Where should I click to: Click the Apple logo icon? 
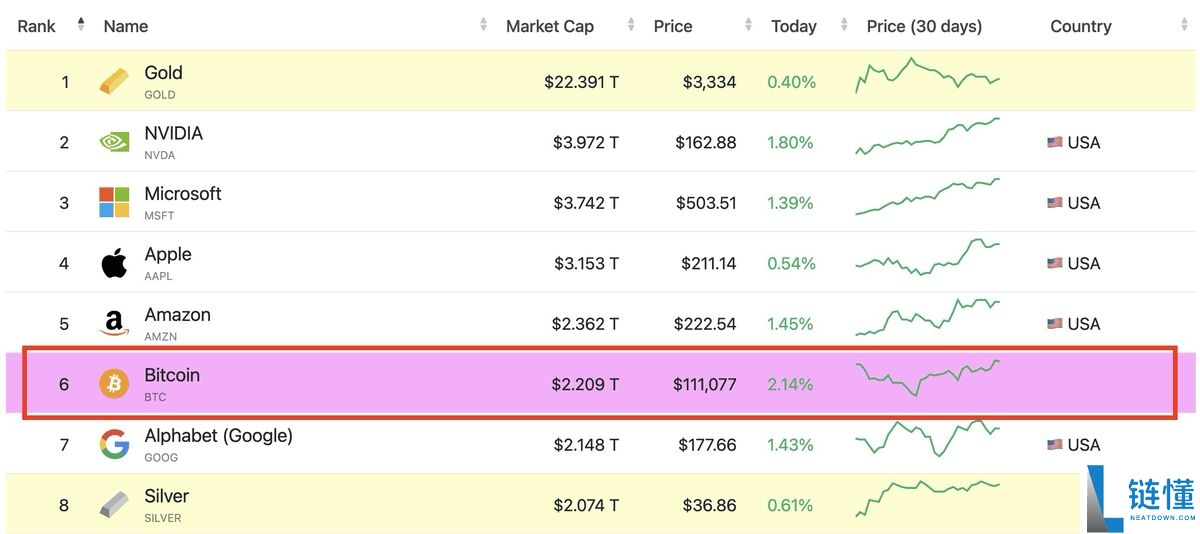(114, 263)
